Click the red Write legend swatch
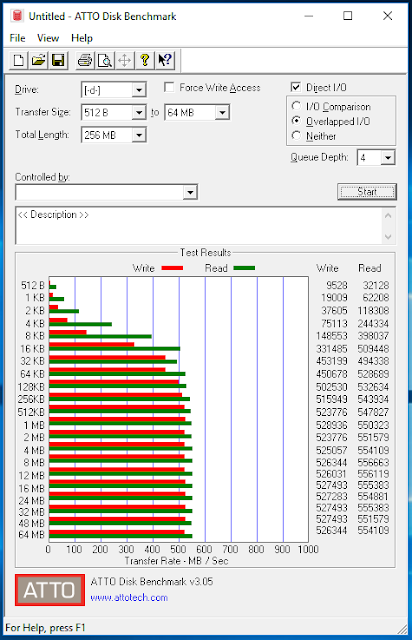412x640 pixels. coord(172,268)
